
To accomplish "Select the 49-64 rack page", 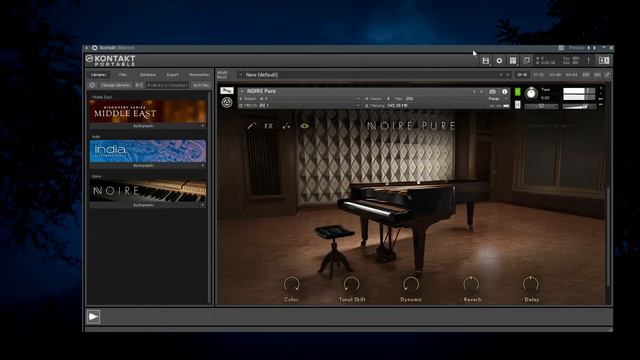I will point(571,75).
